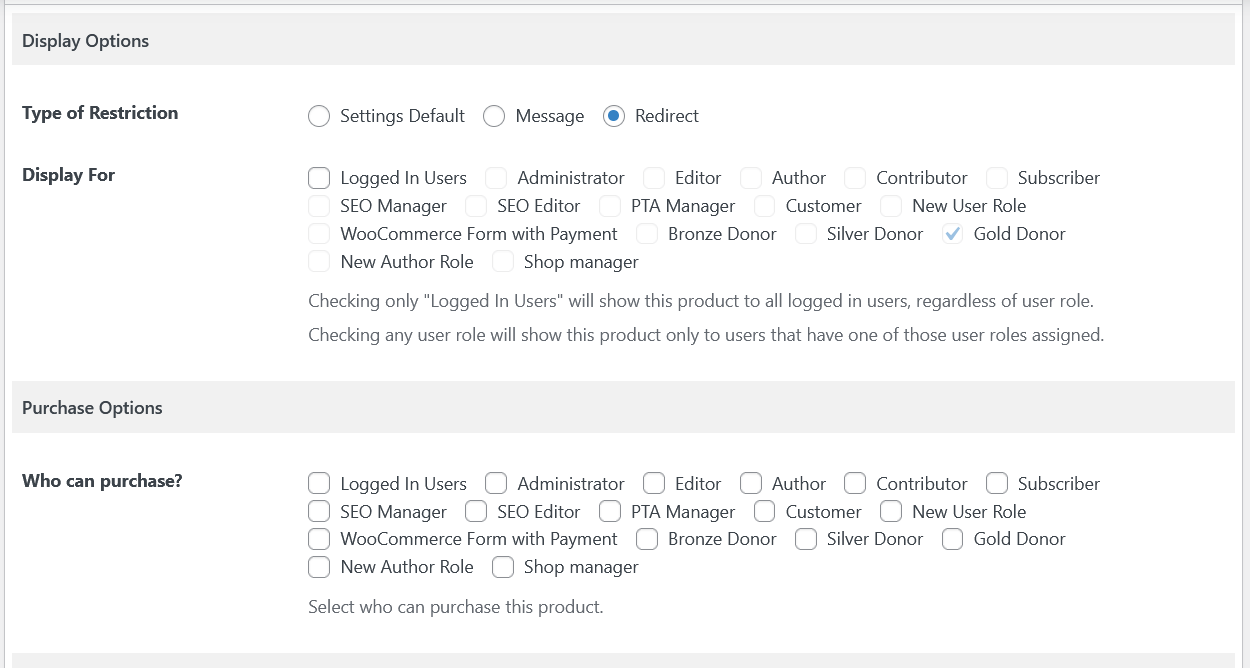Check Silver Donor for Who can purchase

tap(806, 539)
